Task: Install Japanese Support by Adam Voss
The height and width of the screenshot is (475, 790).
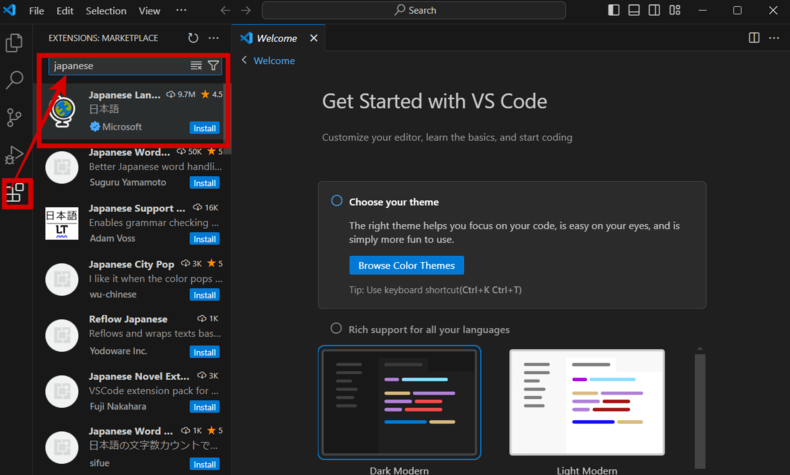Action: (x=205, y=239)
